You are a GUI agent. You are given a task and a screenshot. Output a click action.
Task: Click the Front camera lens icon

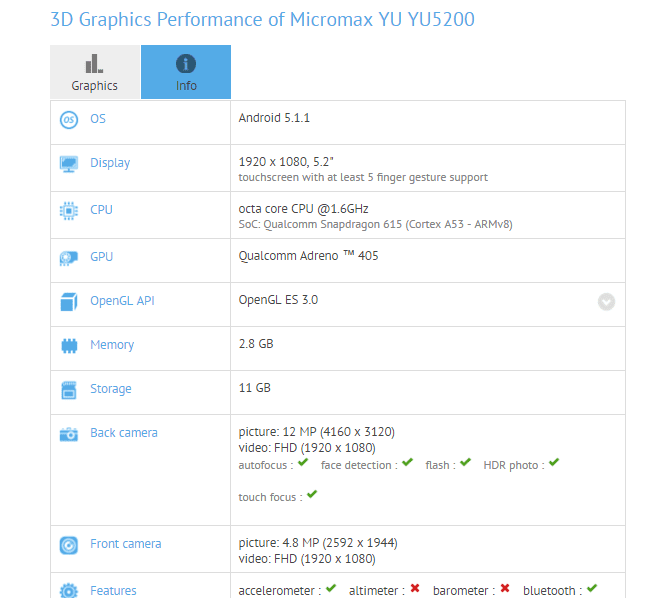[x=69, y=545]
